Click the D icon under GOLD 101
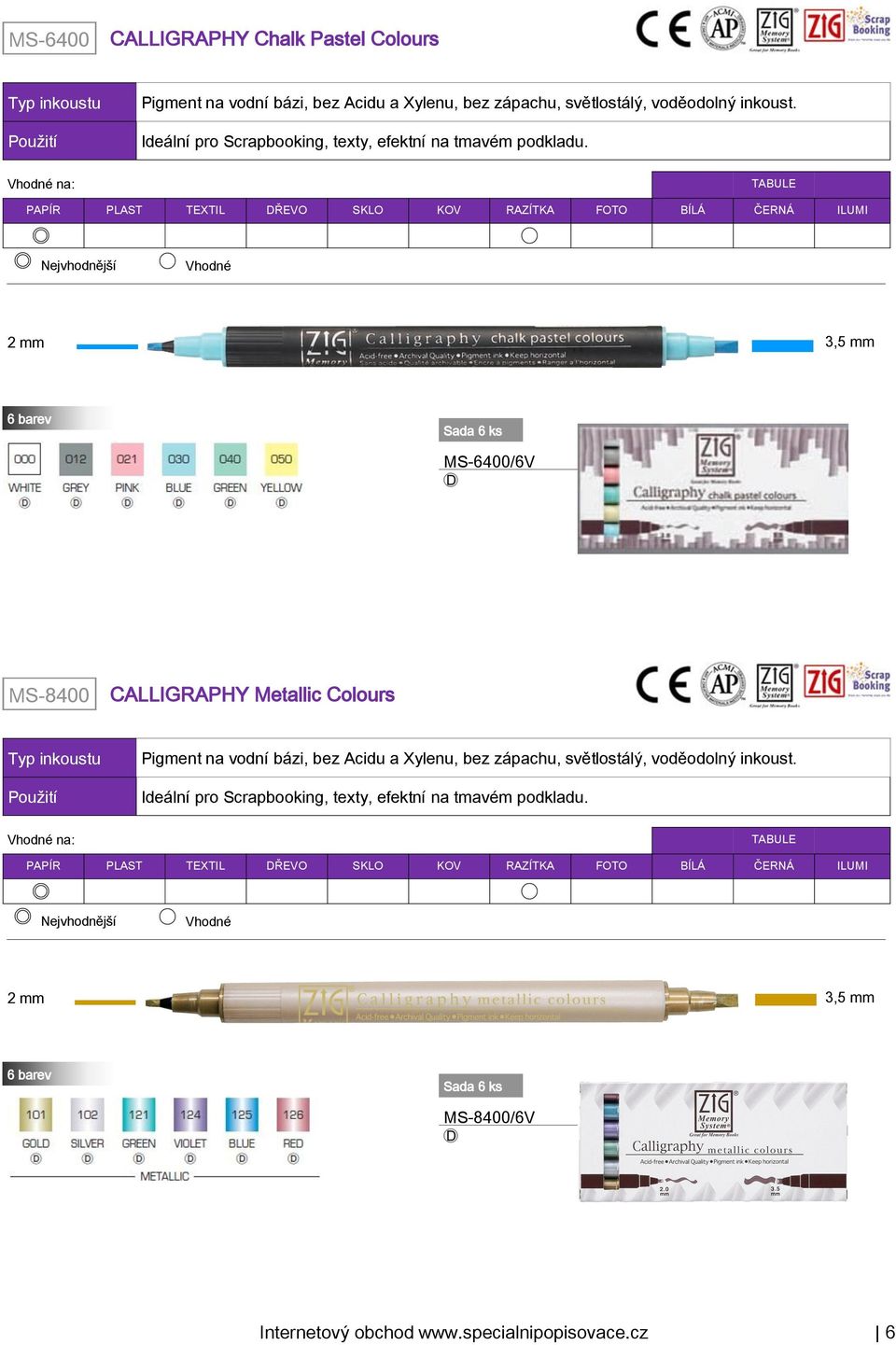Image resolution: width=896 pixels, height=1345 pixels. [35, 1158]
